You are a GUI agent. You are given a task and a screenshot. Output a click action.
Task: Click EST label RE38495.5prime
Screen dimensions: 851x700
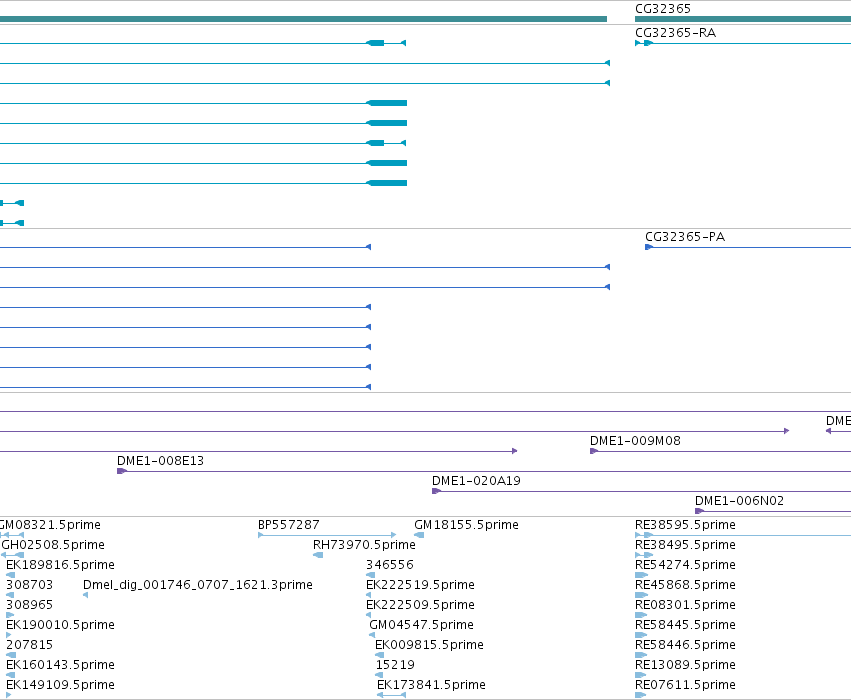[x=685, y=545]
